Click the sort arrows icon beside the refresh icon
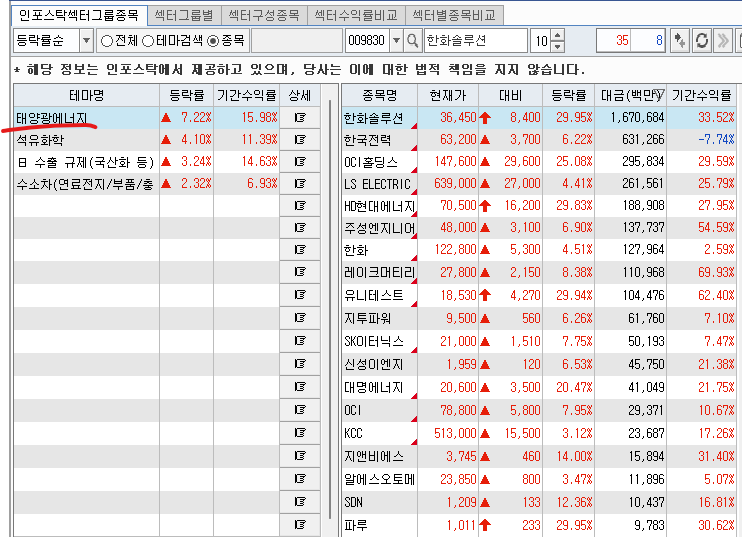Image resolution: width=742 pixels, height=537 pixels. (x=680, y=41)
